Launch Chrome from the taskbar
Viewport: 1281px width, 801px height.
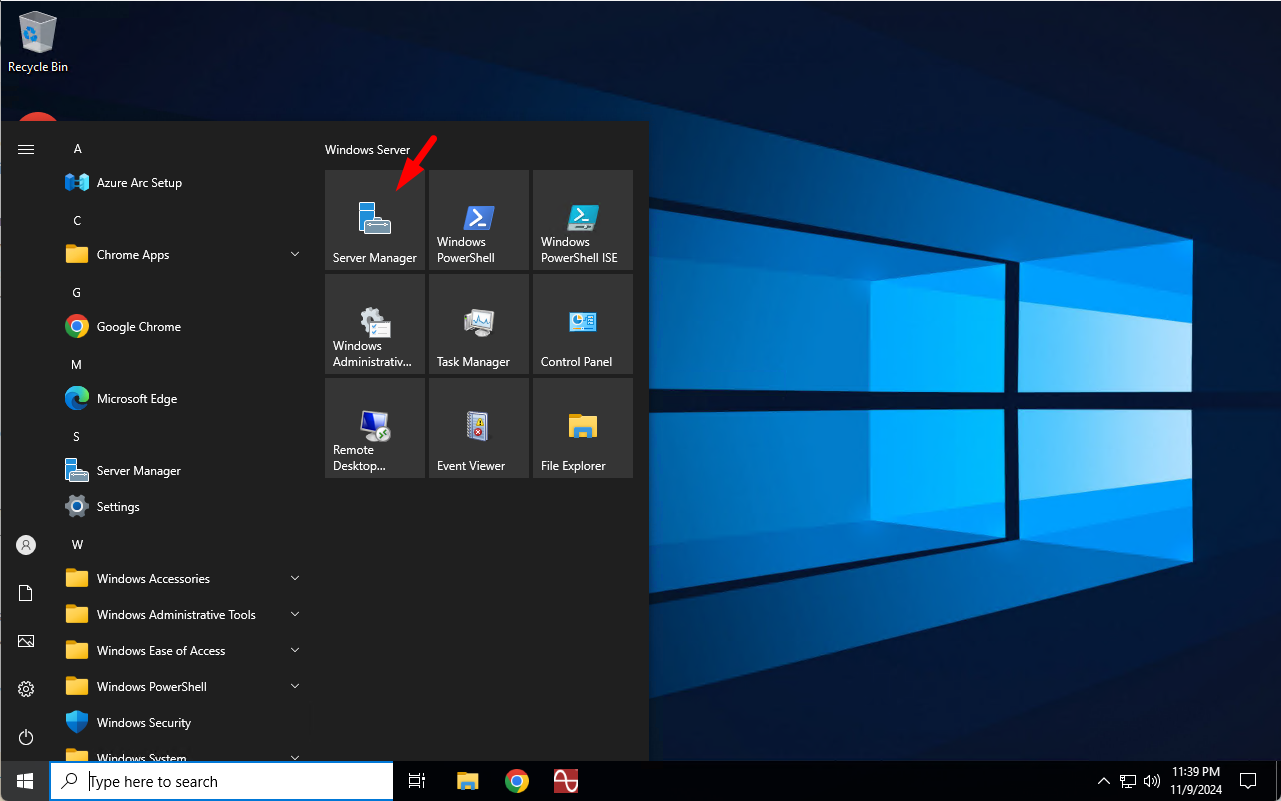(x=517, y=781)
